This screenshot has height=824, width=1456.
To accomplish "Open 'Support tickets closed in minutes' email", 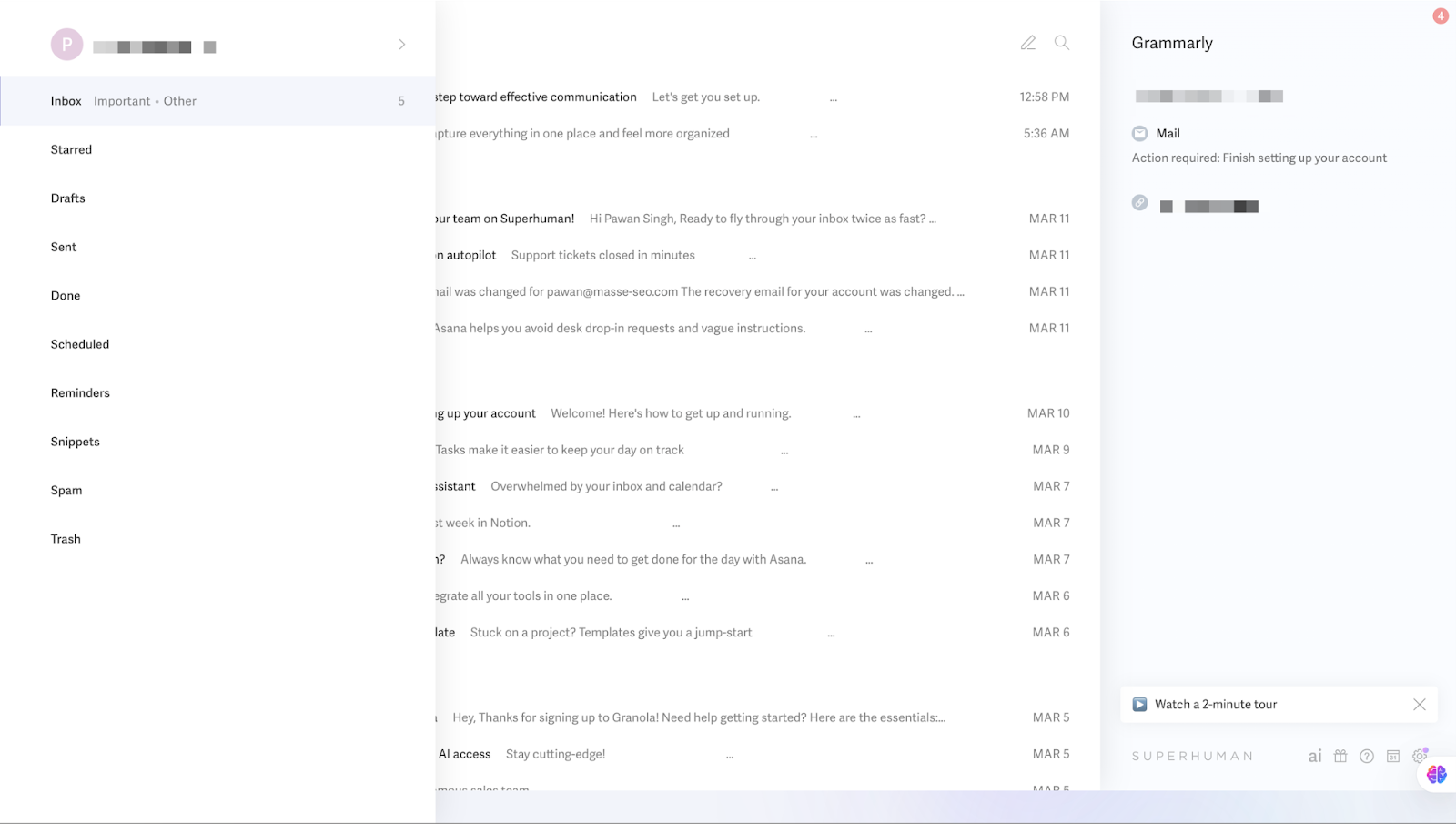I will [x=767, y=255].
